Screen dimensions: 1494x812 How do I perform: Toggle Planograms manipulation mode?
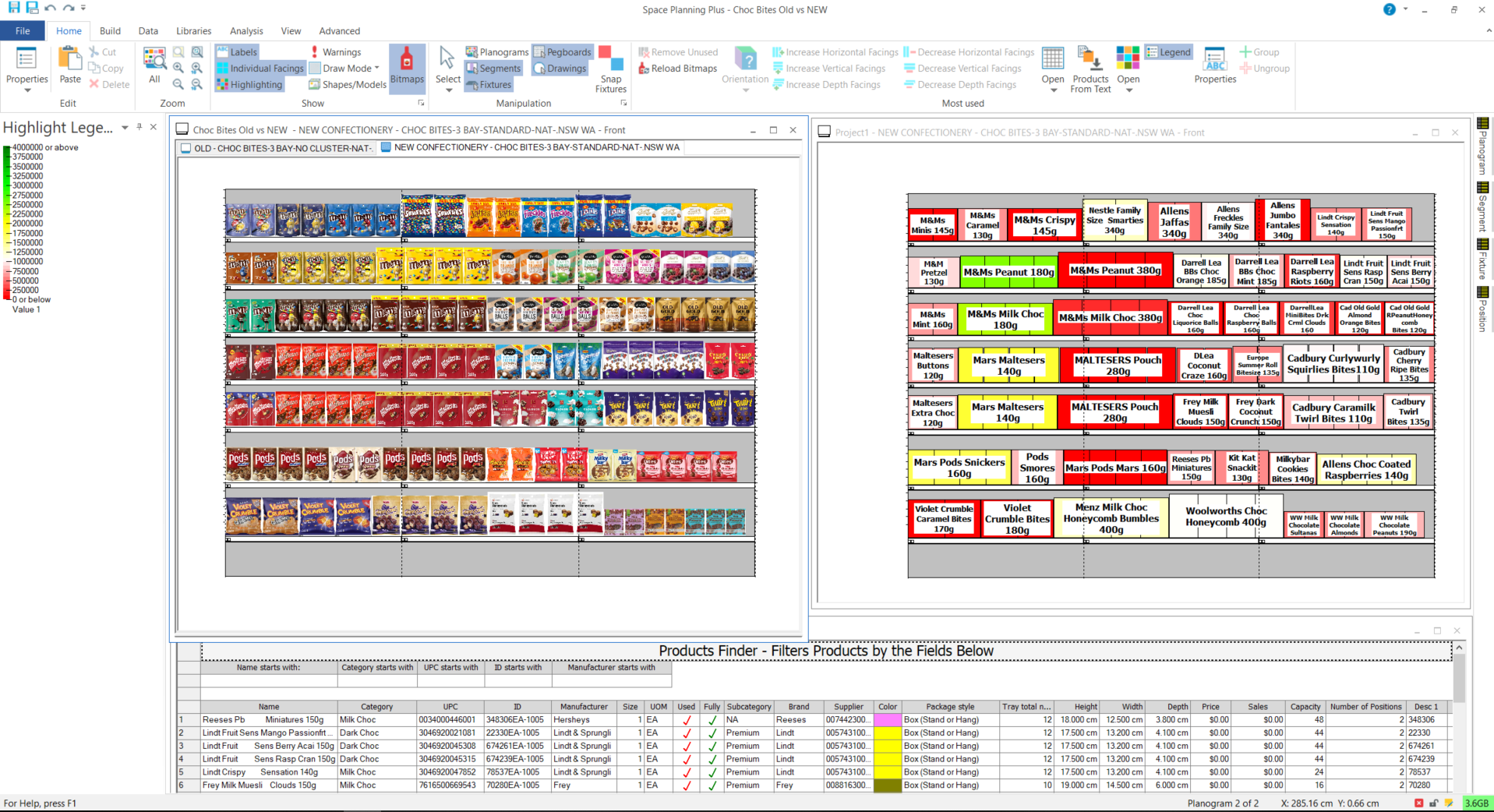click(496, 52)
